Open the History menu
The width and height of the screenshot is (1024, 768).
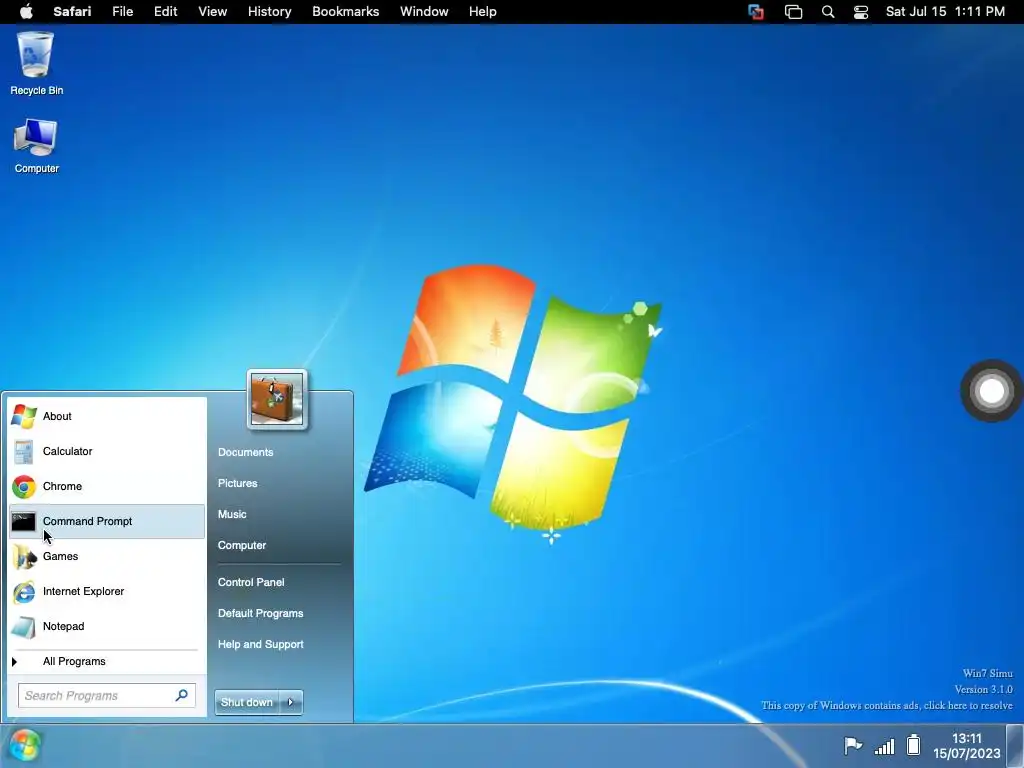point(269,12)
